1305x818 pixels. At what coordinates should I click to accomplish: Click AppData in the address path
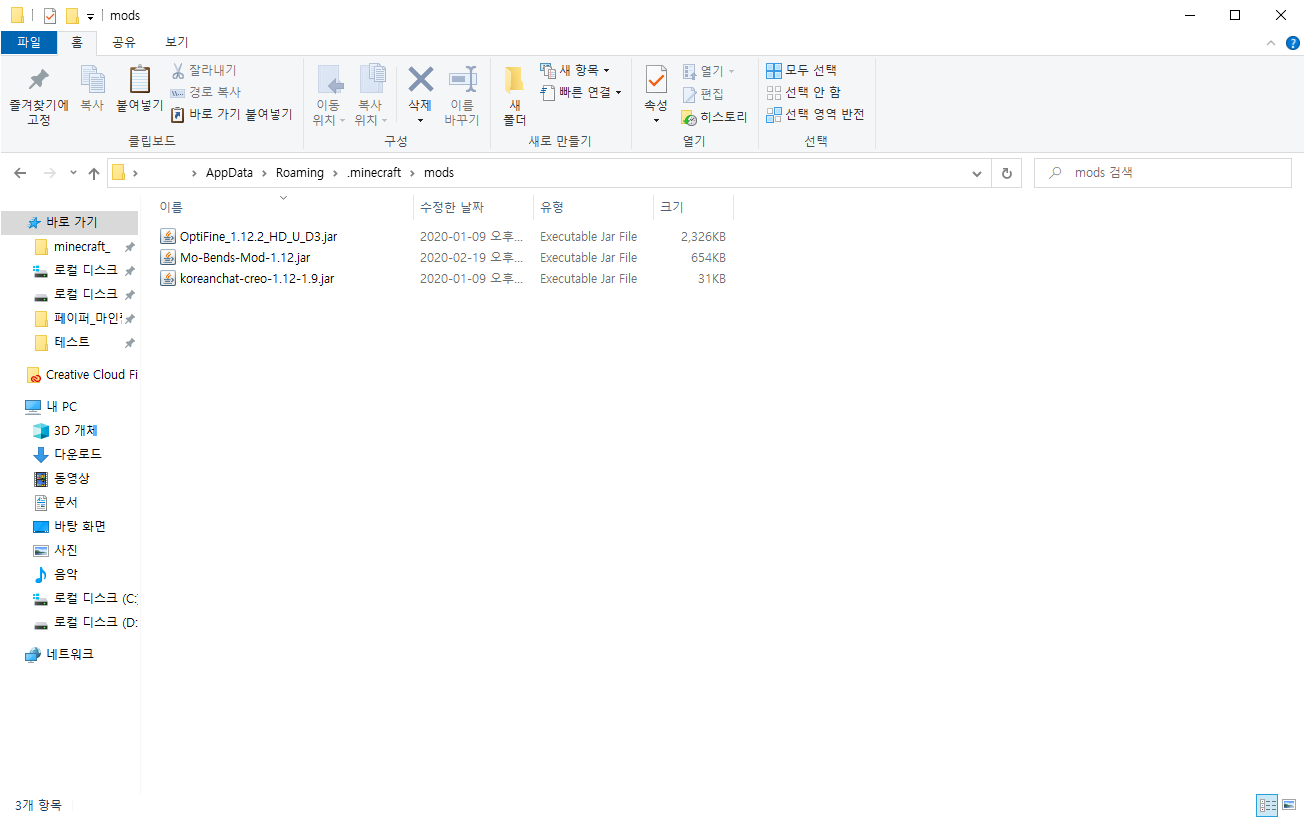[229, 173]
